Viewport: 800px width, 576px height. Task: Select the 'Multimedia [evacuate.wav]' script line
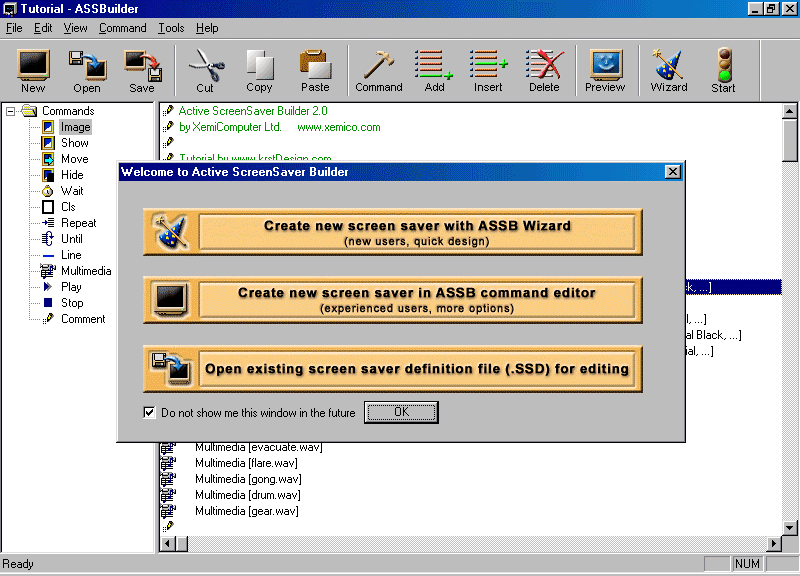[258, 447]
